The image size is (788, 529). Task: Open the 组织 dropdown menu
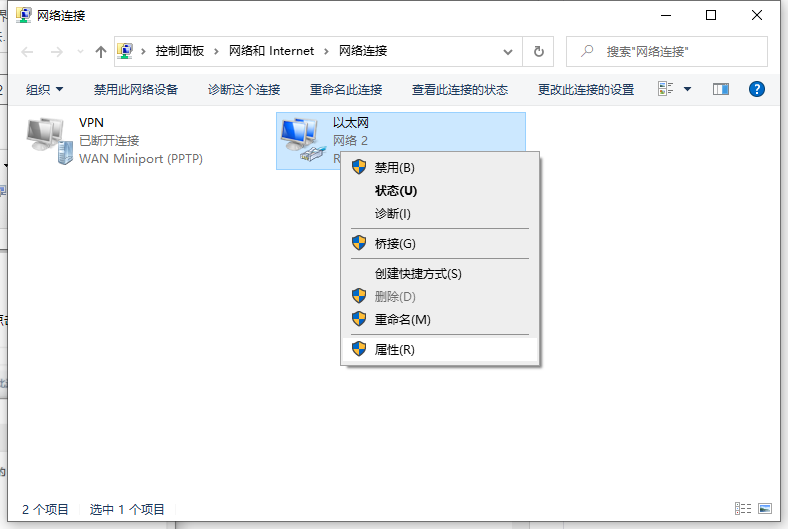pos(44,89)
